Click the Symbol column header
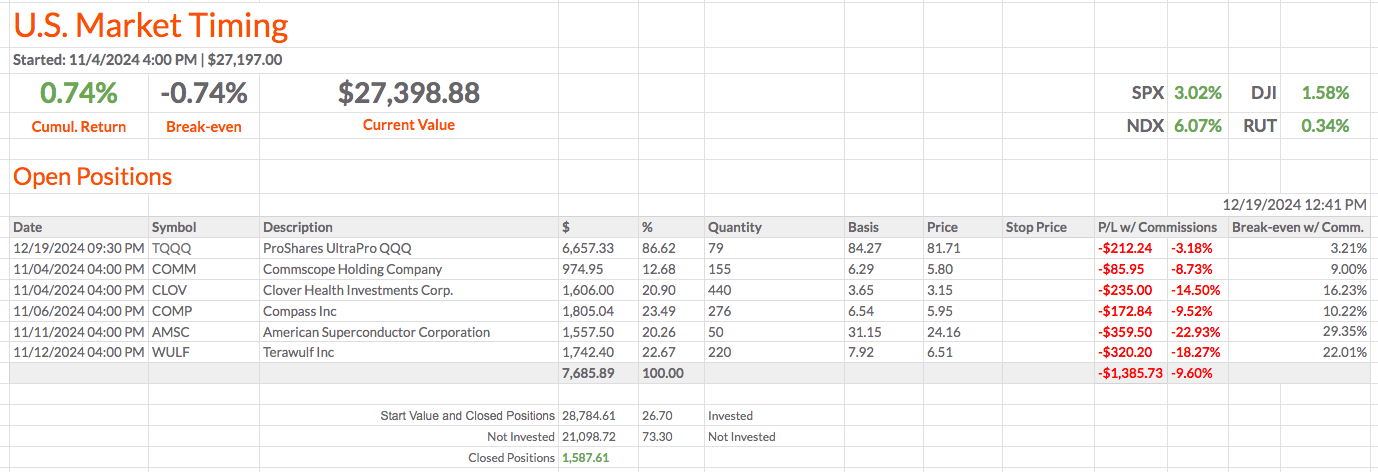1378x472 pixels. 174,227
